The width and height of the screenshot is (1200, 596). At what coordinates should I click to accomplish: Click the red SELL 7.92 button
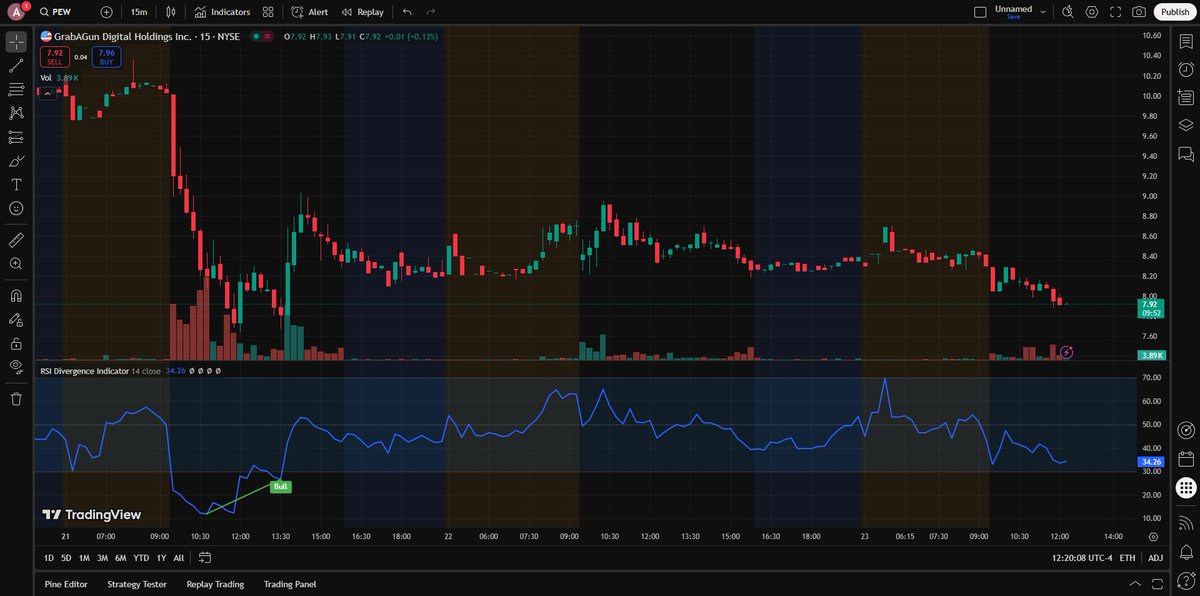point(55,57)
